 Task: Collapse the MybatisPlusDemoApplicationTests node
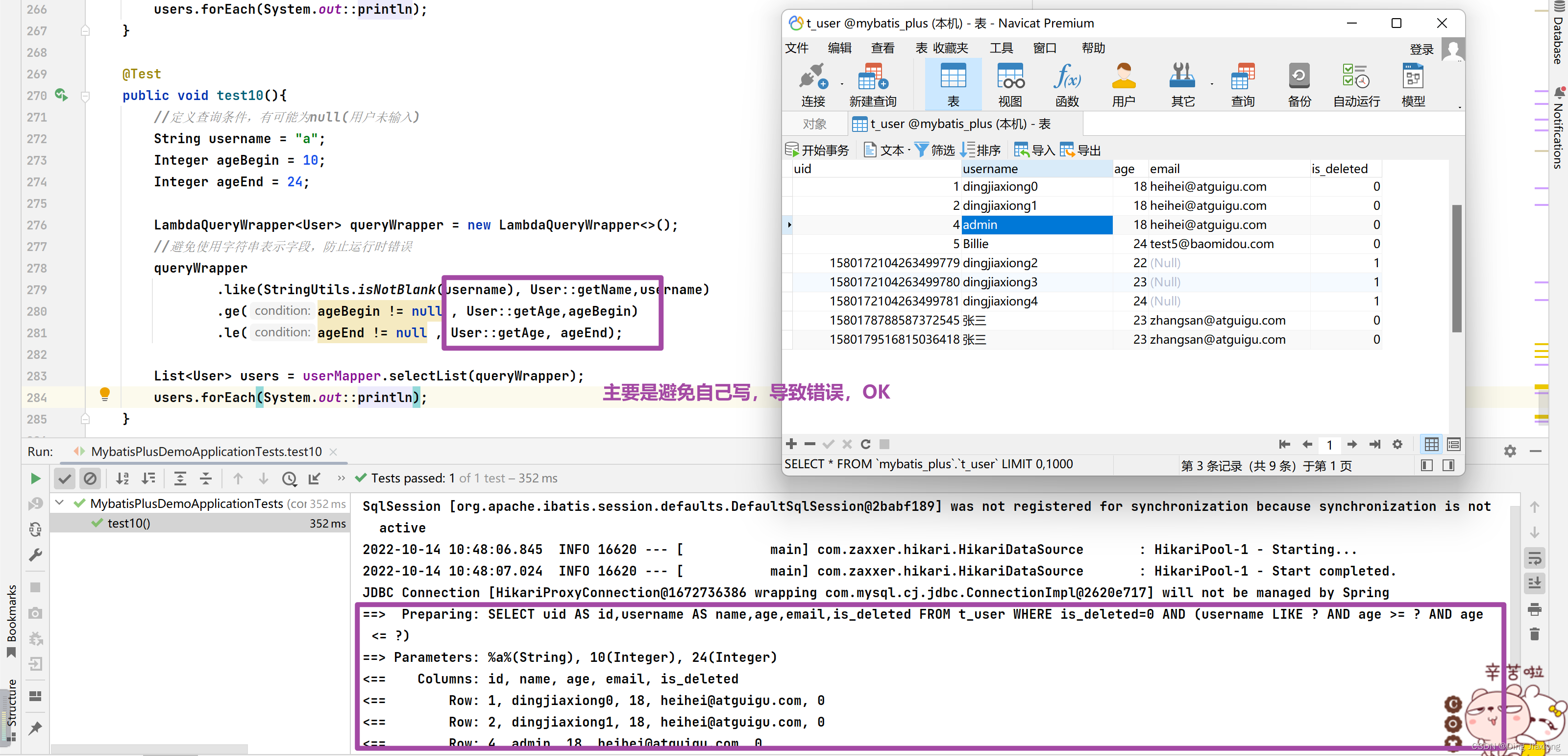[x=59, y=503]
